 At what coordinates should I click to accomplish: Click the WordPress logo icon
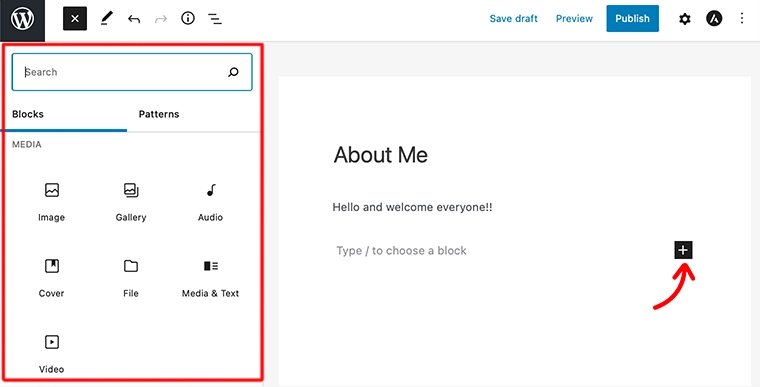coord(22,19)
